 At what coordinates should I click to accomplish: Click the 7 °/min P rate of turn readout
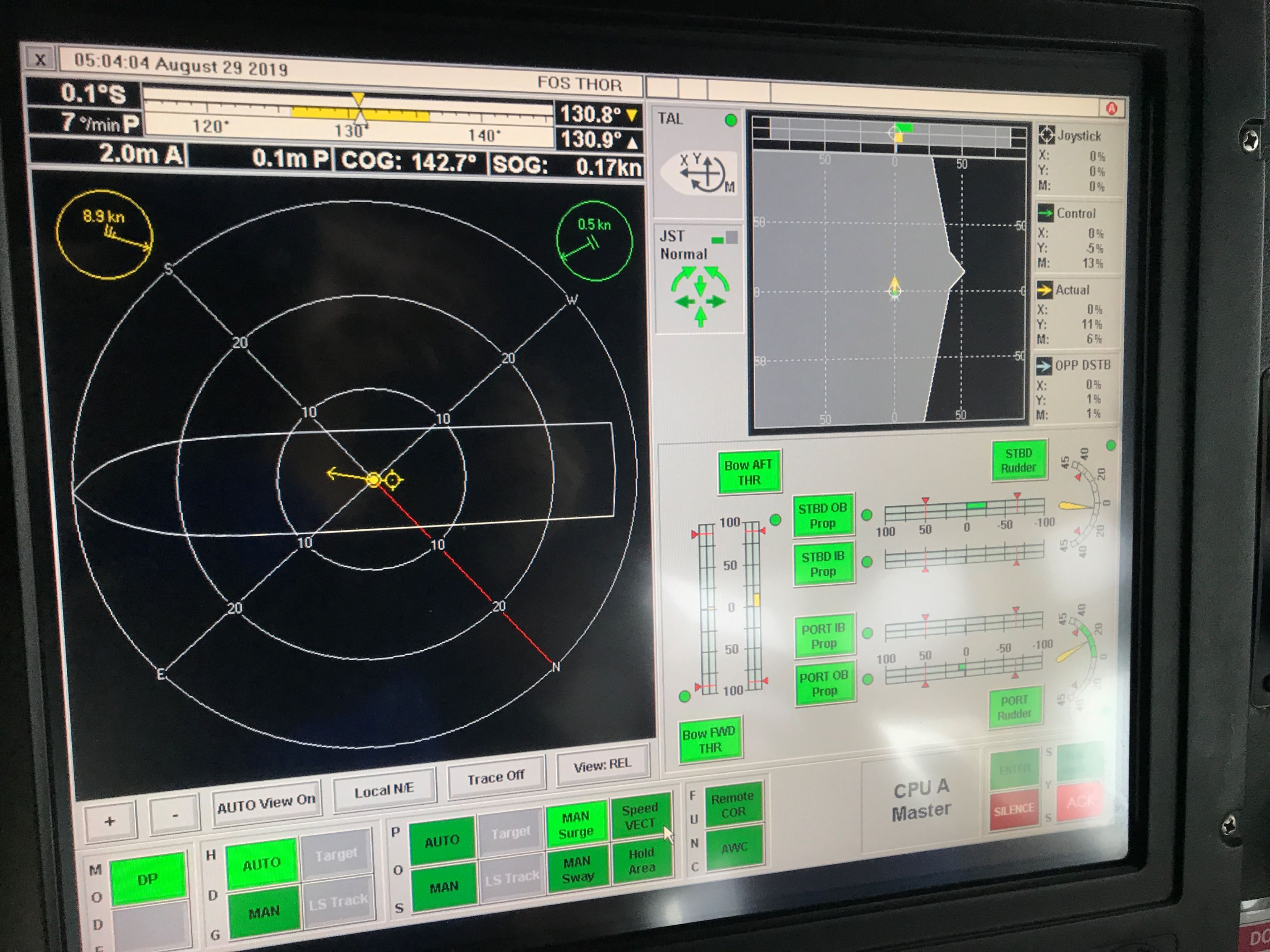pos(85,122)
